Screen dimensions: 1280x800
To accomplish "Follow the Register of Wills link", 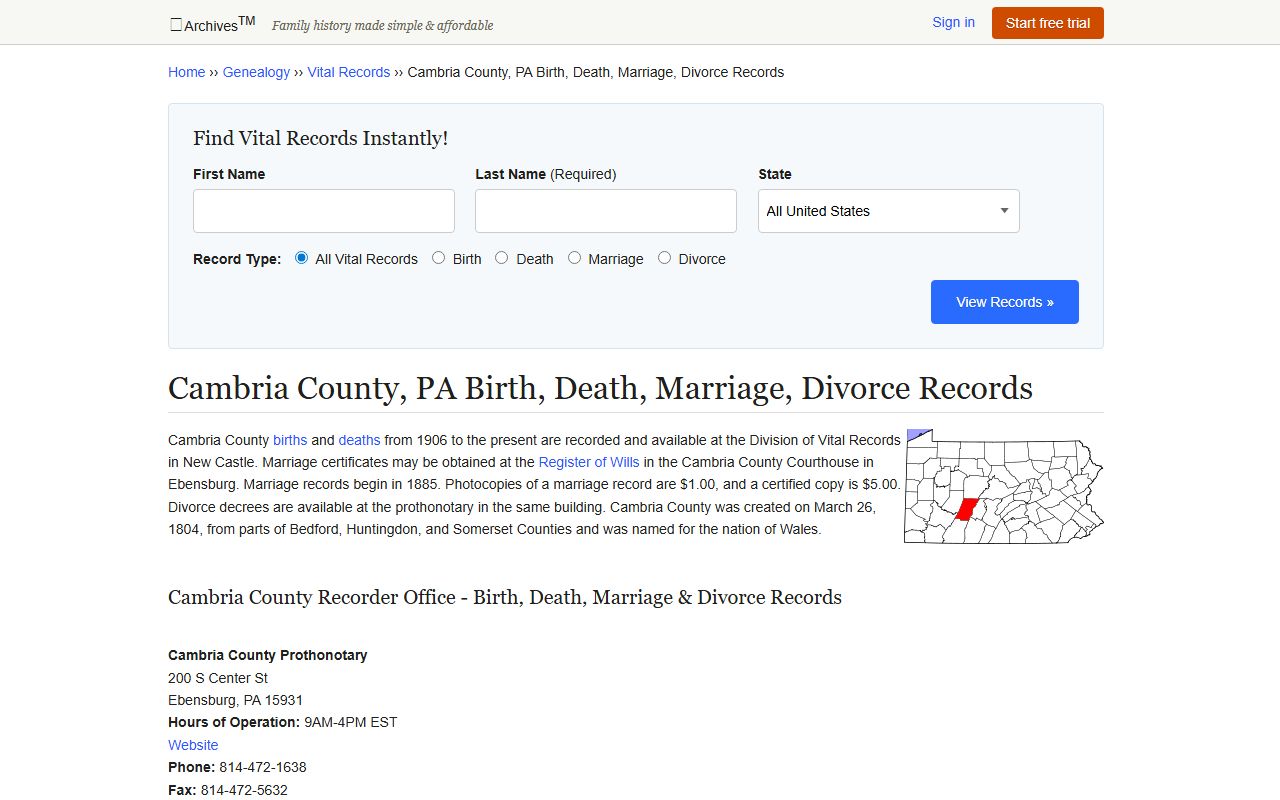I will pyautogui.click(x=588, y=462).
